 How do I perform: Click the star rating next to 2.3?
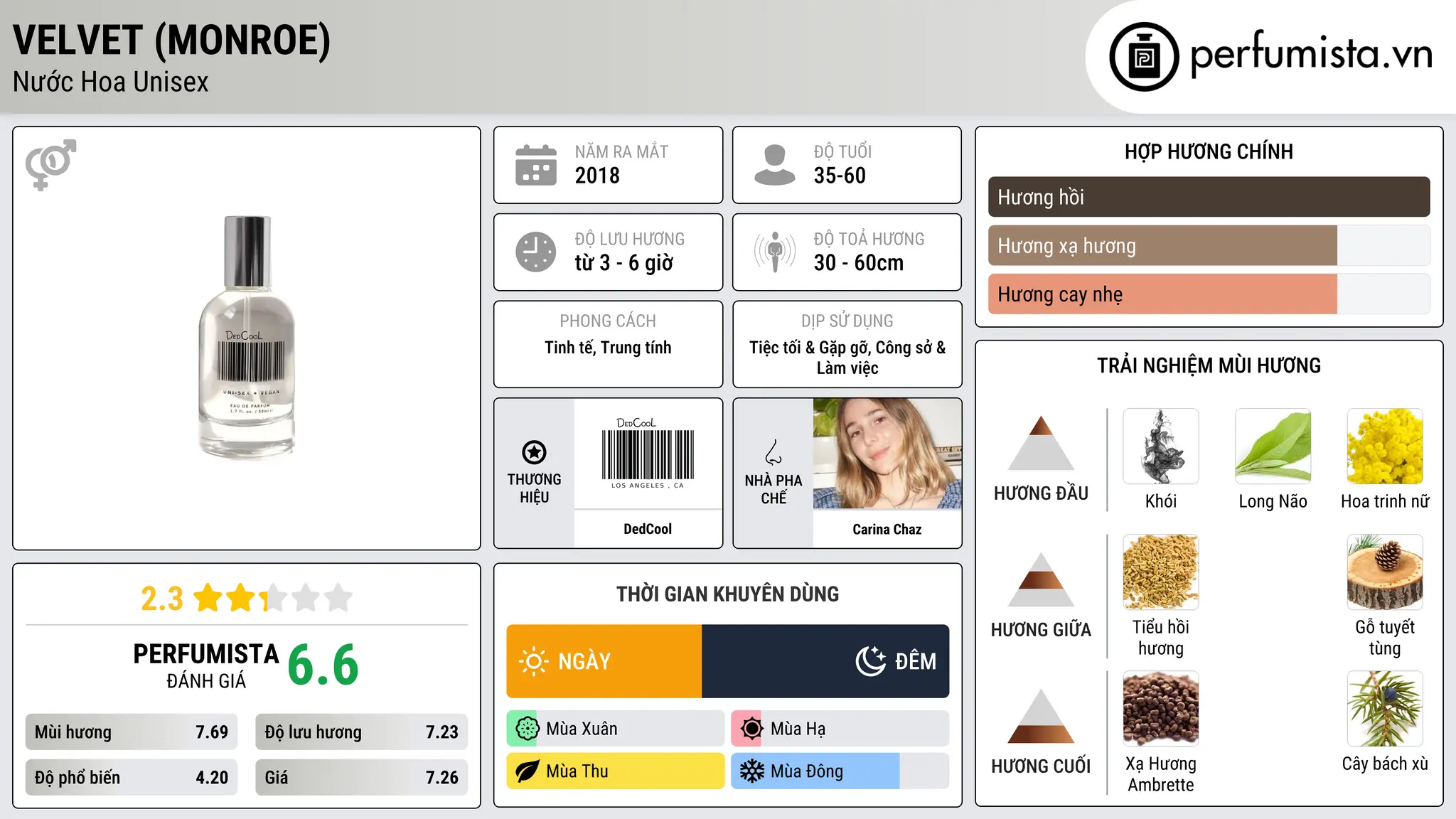[x=273, y=598]
